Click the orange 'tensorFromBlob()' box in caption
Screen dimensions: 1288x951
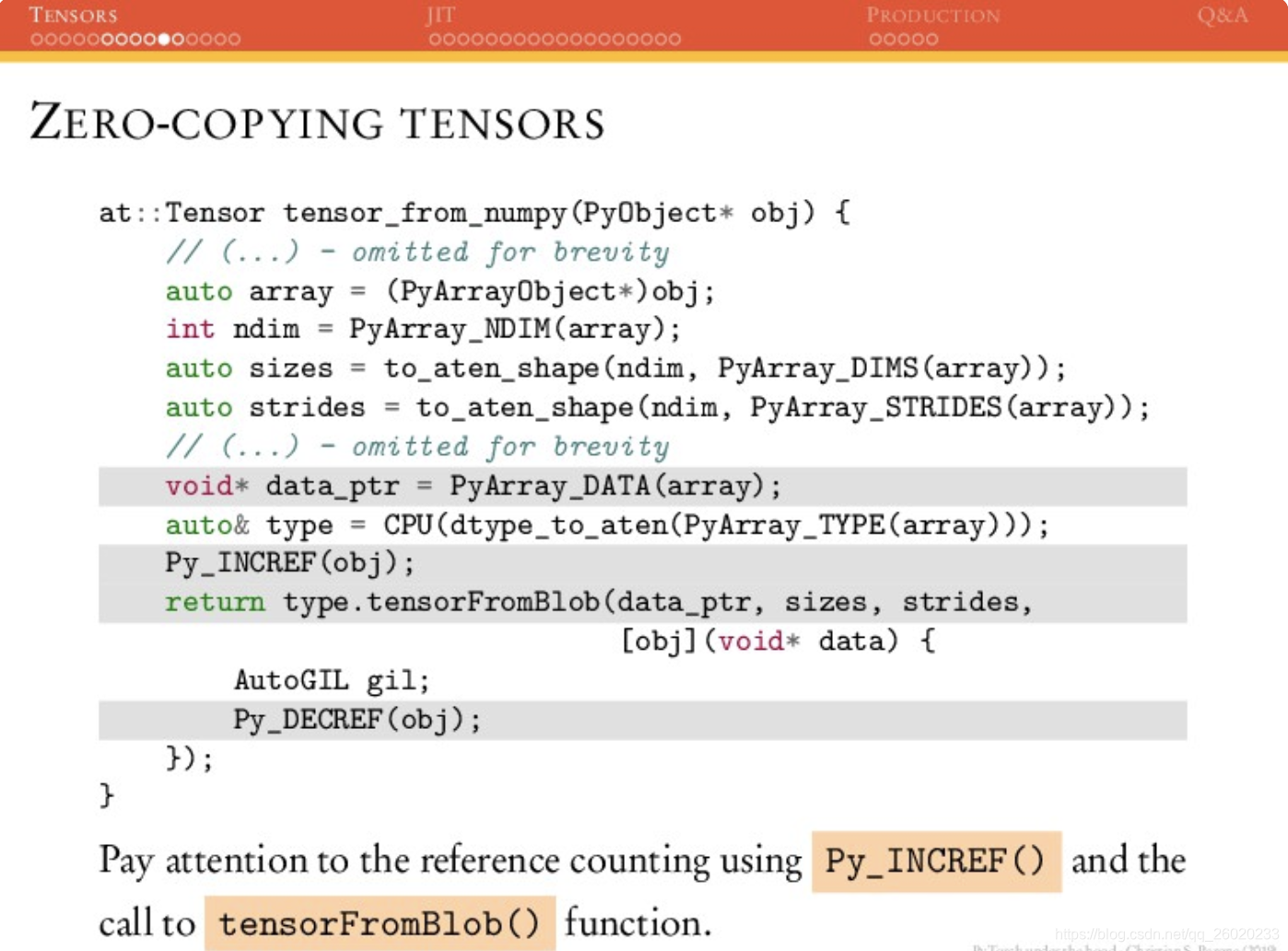pos(380,922)
